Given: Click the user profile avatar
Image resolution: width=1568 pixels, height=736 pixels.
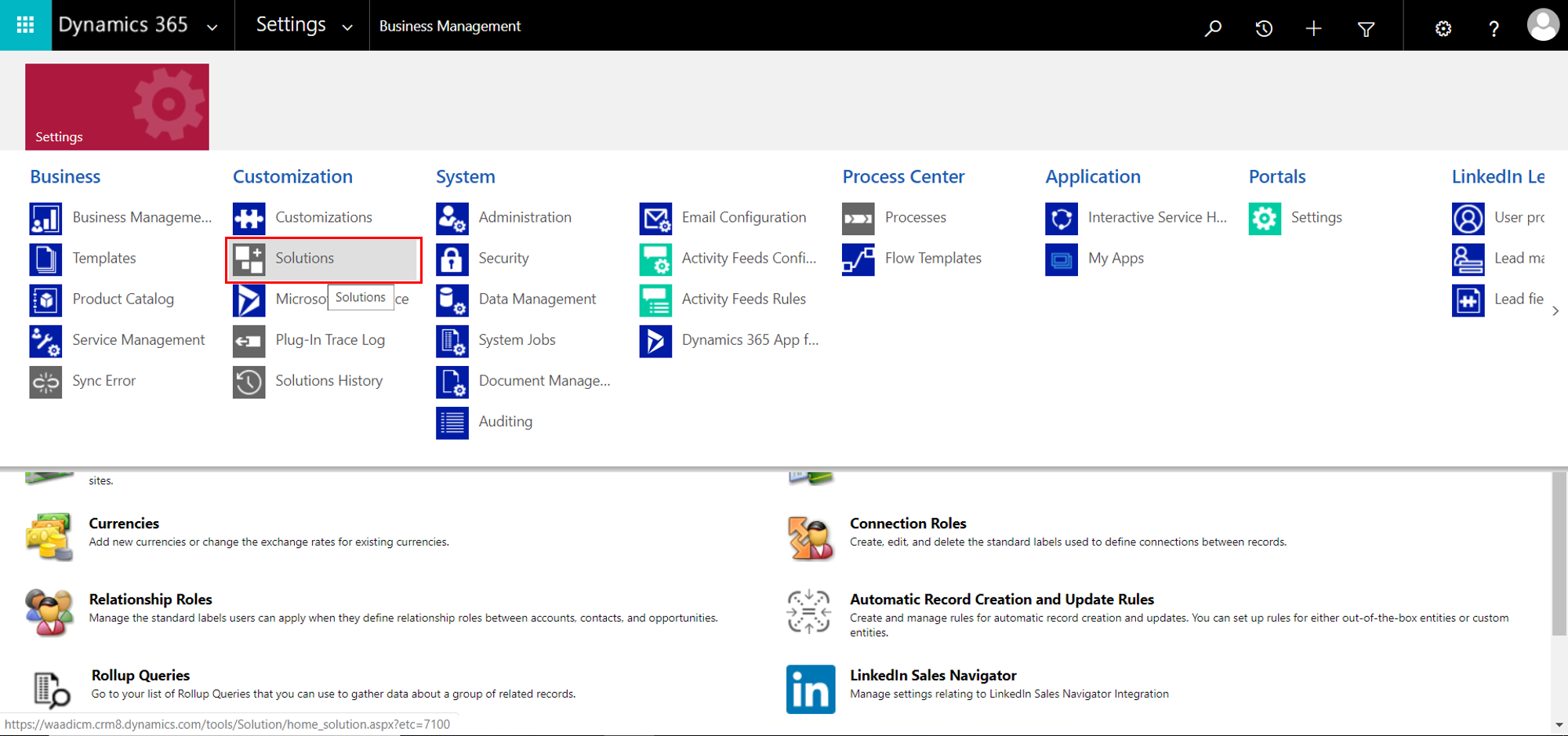Looking at the screenshot, I should coord(1542,25).
